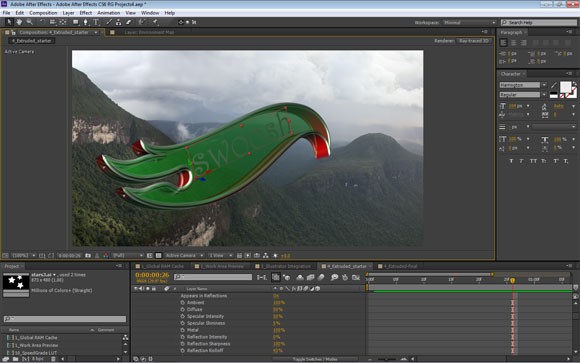Click the reset exposure icon in viewer bar
The height and width of the screenshot is (363, 580).
tap(276, 255)
